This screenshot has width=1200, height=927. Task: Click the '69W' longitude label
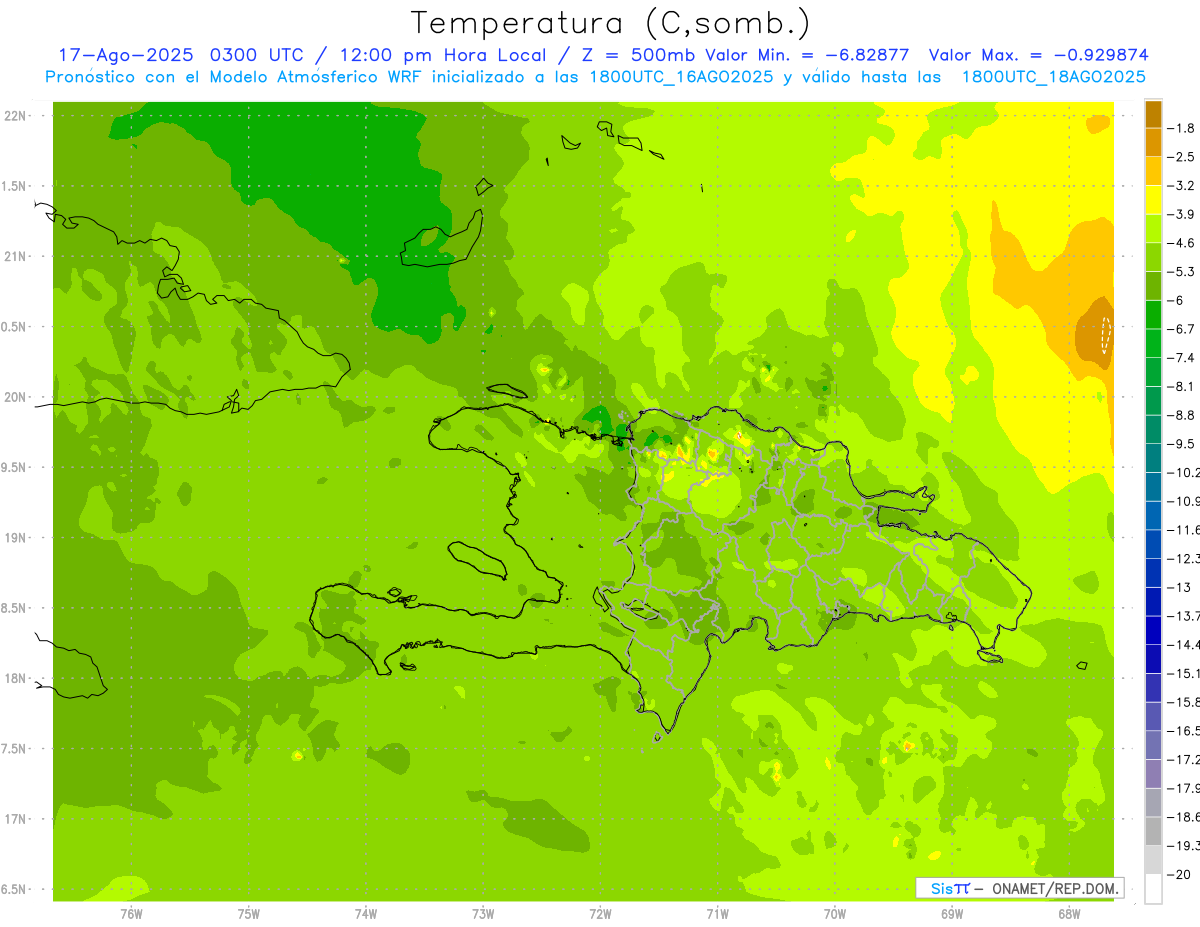click(952, 914)
